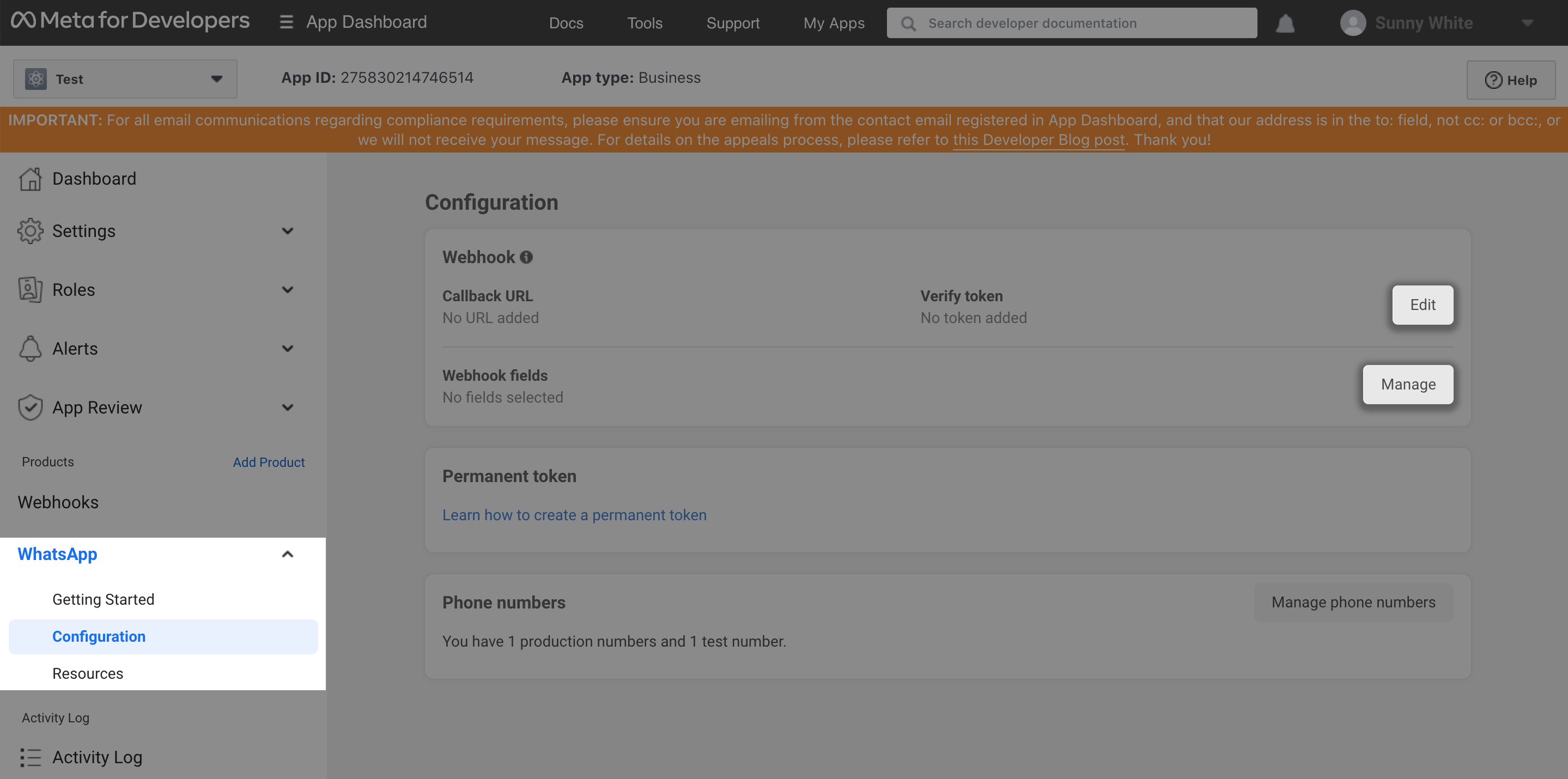
Task: Open Learn how to create permanent token
Action: 575,514
